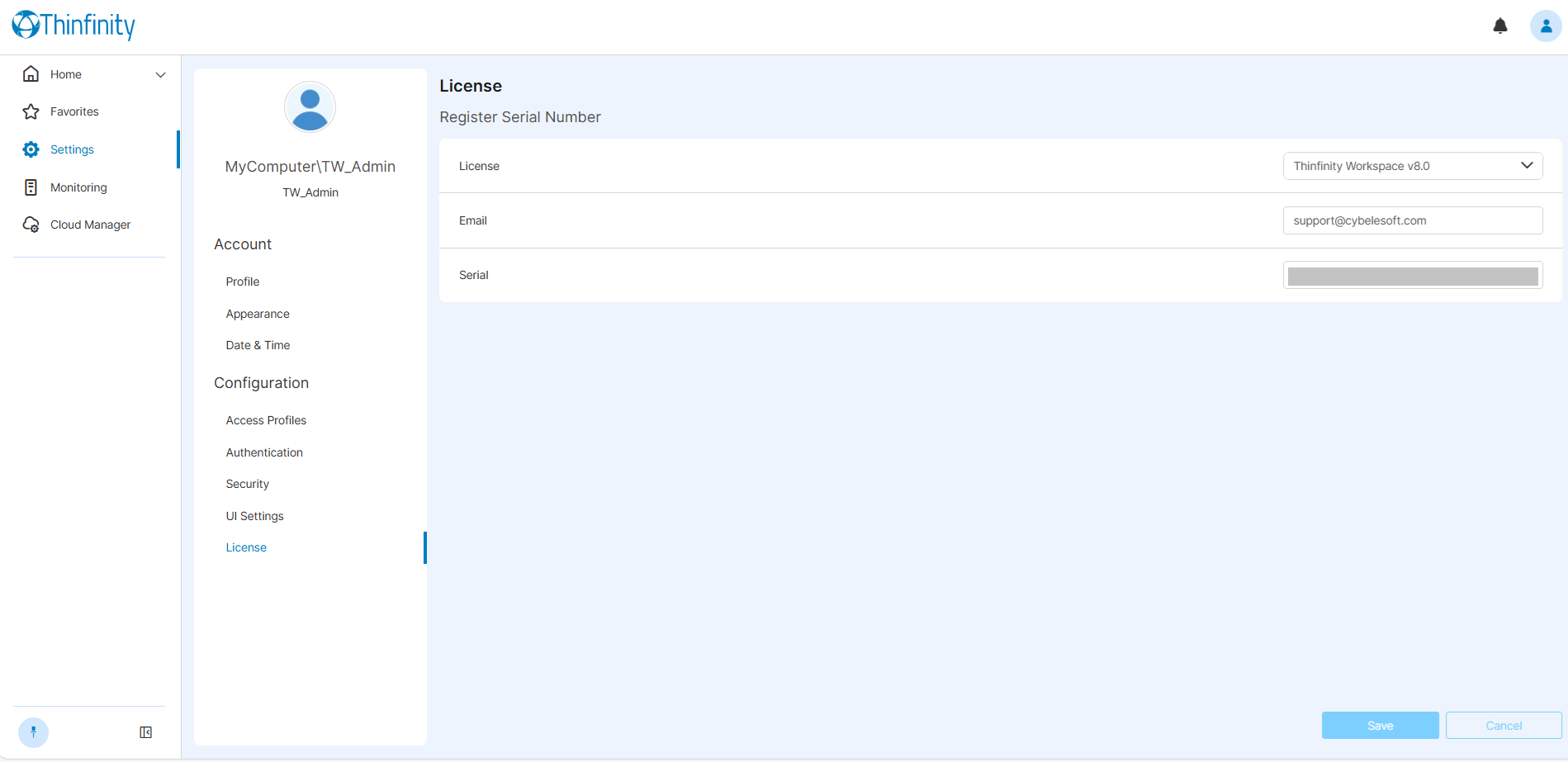
Task: Go to Profile settings
Action: 243,282
